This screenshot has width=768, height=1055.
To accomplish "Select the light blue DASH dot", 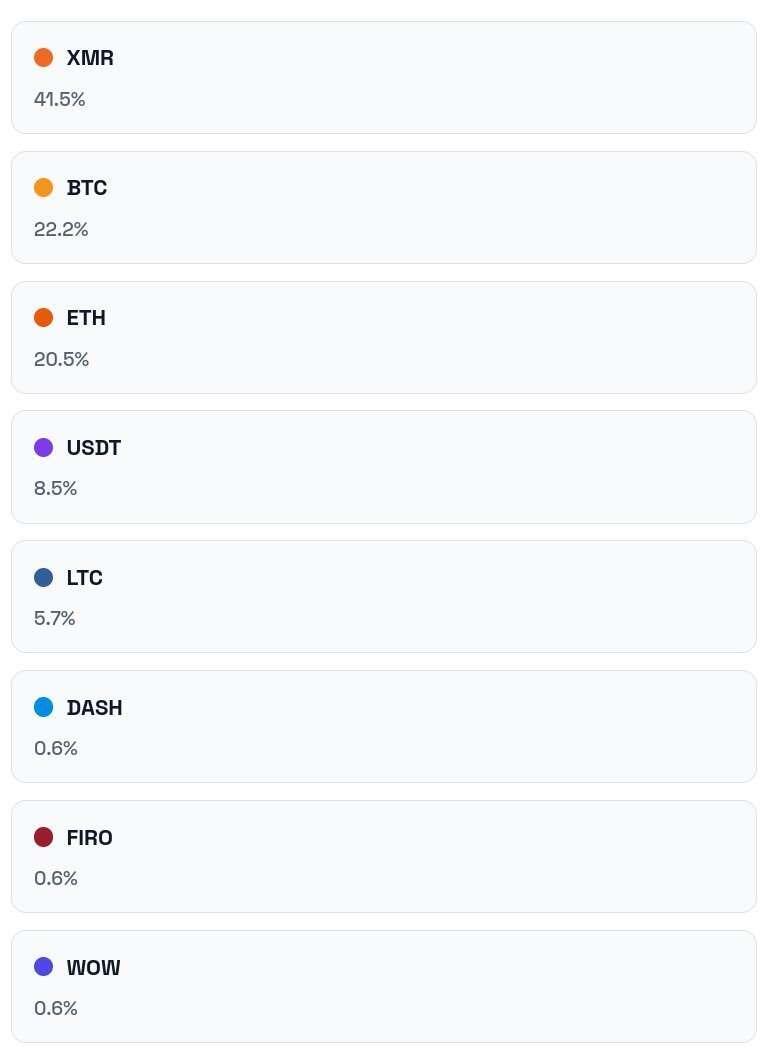I will [43, 707].
